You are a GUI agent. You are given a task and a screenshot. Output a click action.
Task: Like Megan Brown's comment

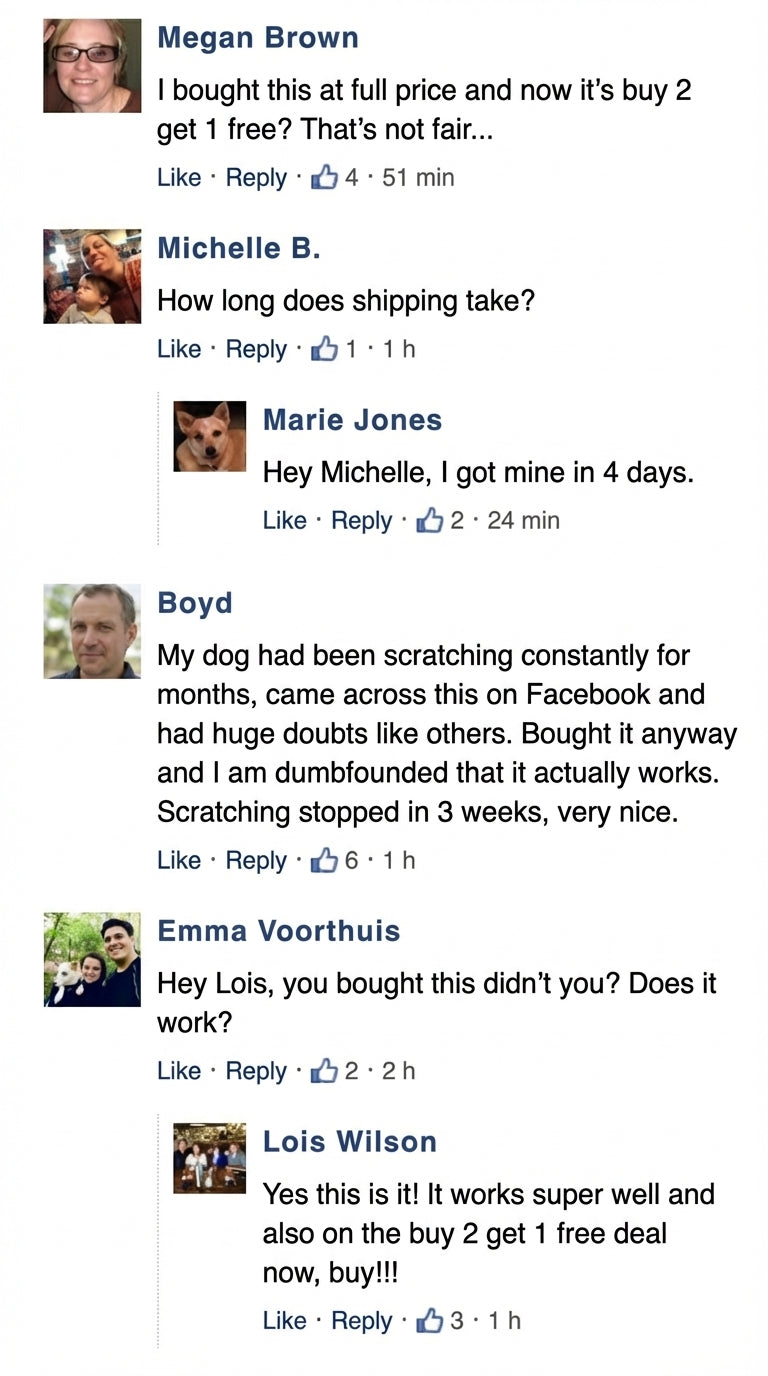(179, 178)
